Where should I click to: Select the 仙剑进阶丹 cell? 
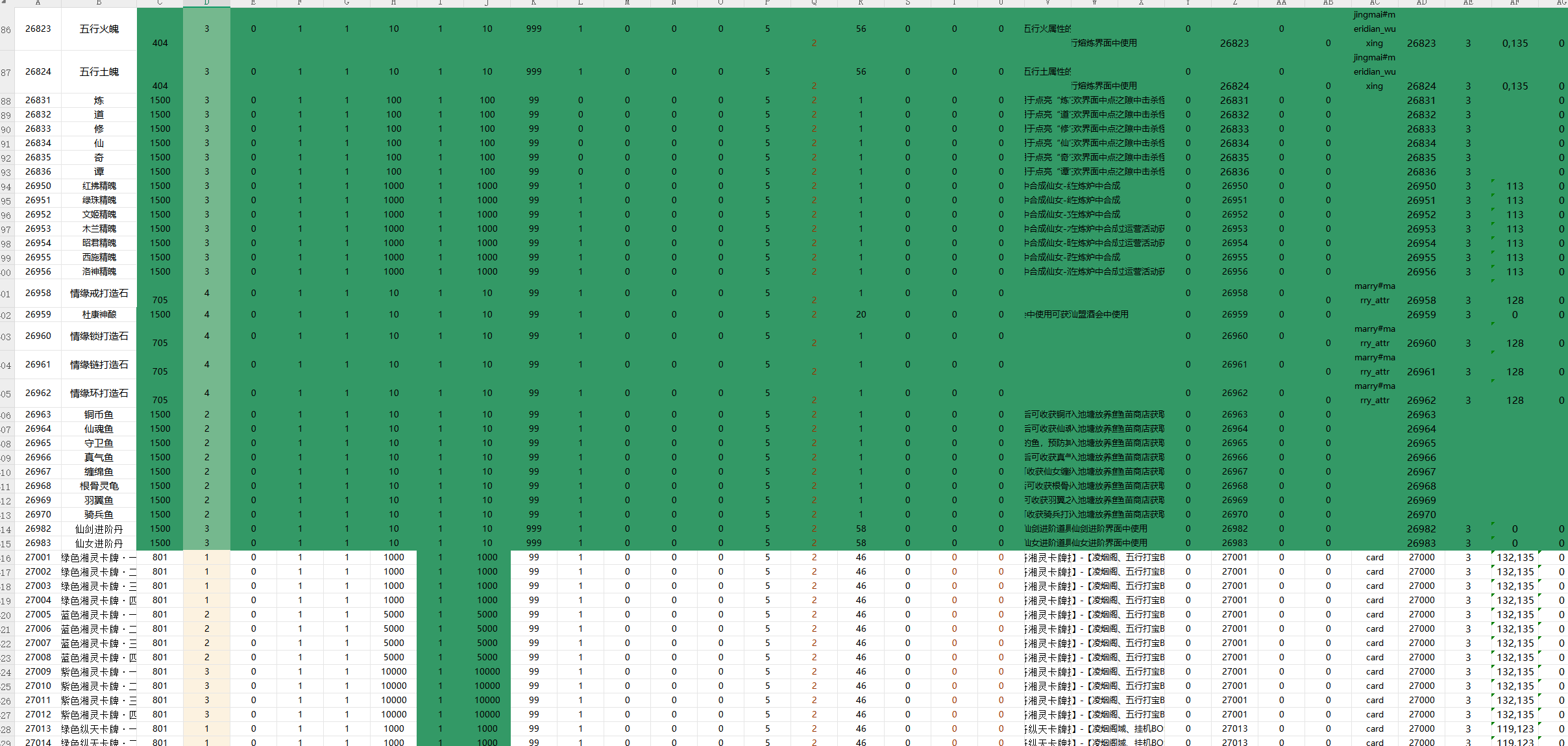(x=99, y=528)
